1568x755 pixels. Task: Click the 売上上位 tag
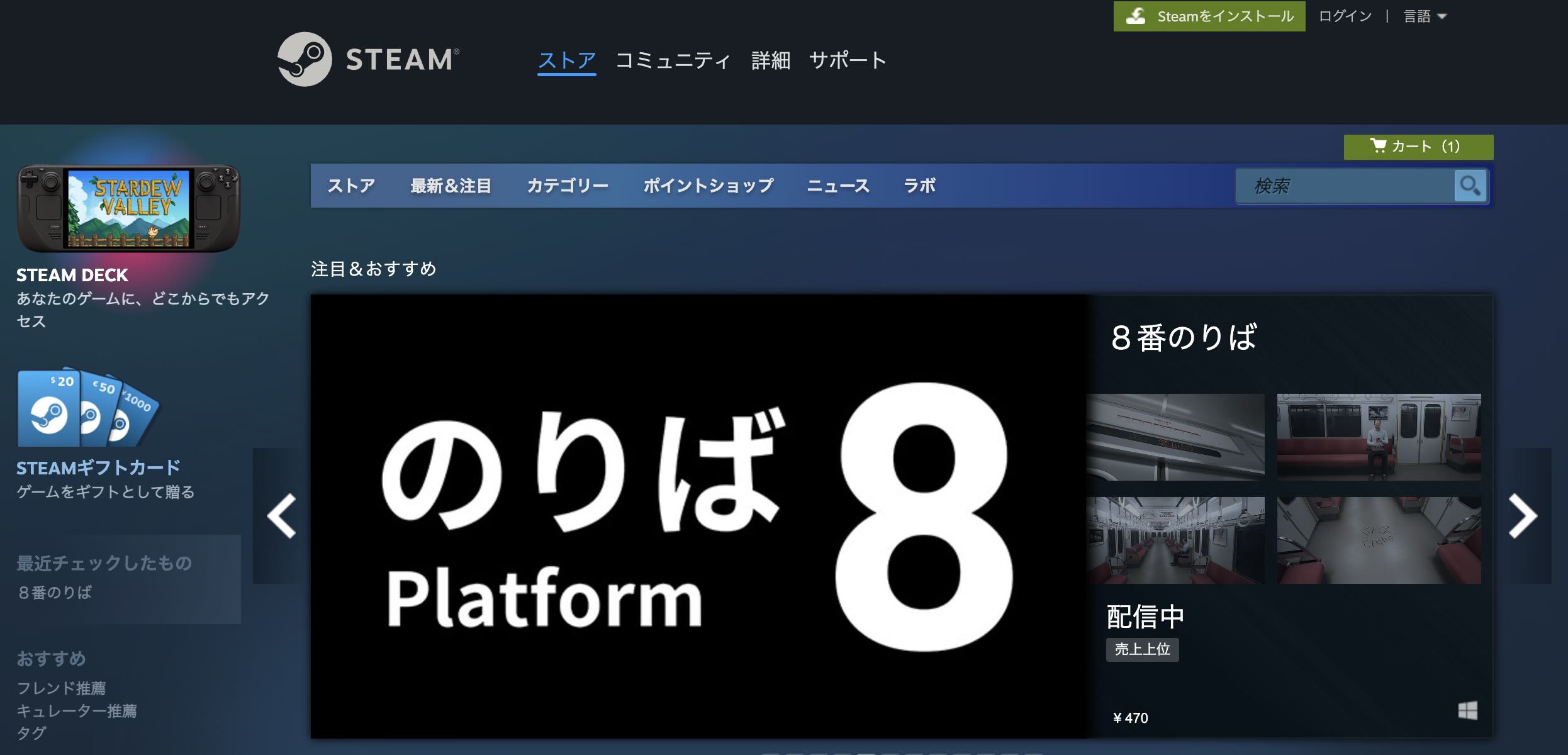1143,651
